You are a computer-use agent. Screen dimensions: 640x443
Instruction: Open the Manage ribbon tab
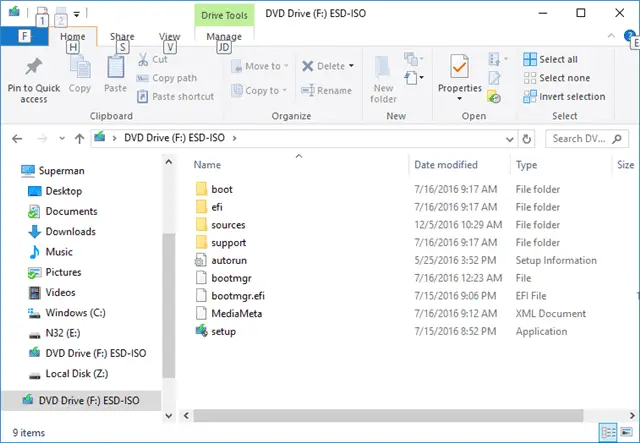[x=224, y=36]
